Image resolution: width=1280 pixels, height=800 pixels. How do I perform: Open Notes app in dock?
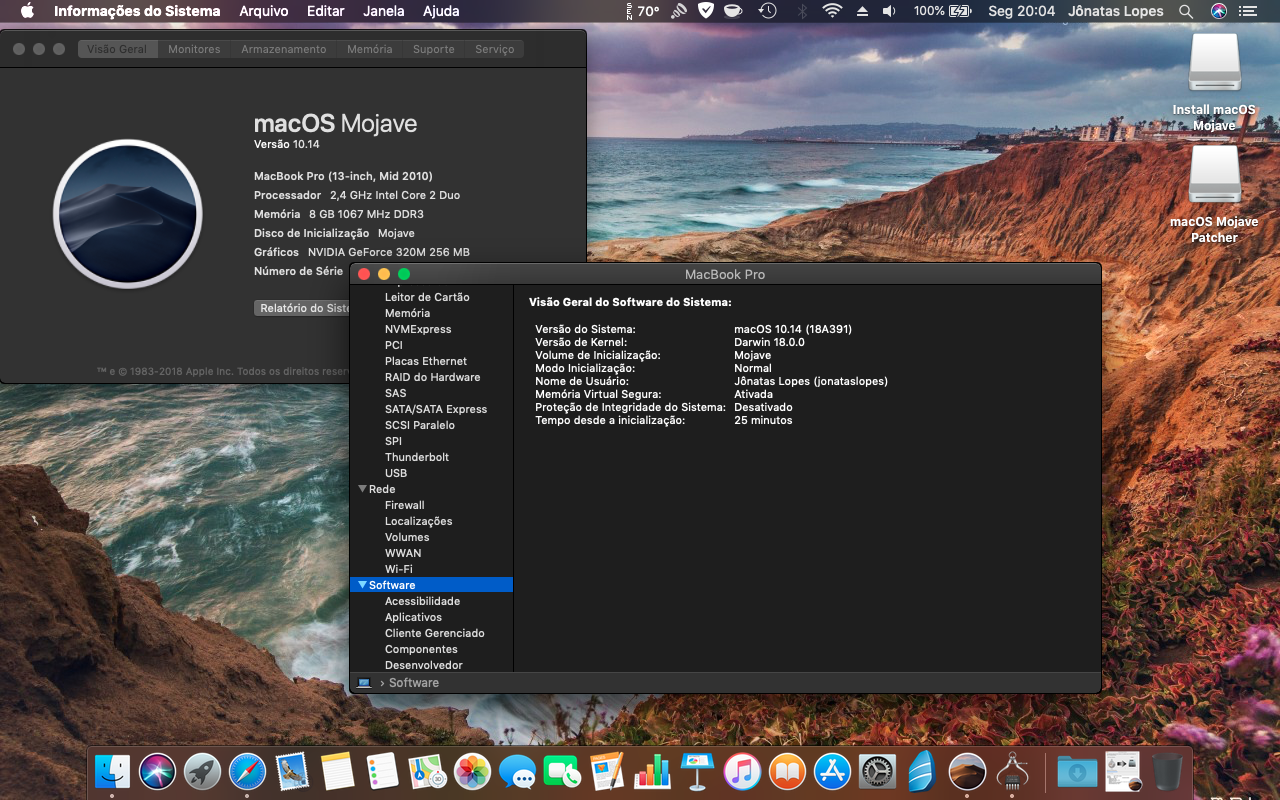[x=338, y=771]
